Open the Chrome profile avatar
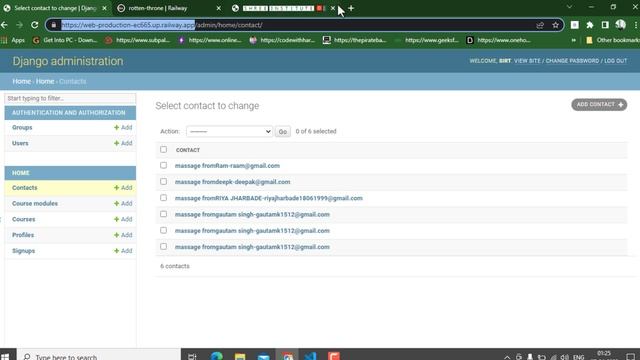 620,25
